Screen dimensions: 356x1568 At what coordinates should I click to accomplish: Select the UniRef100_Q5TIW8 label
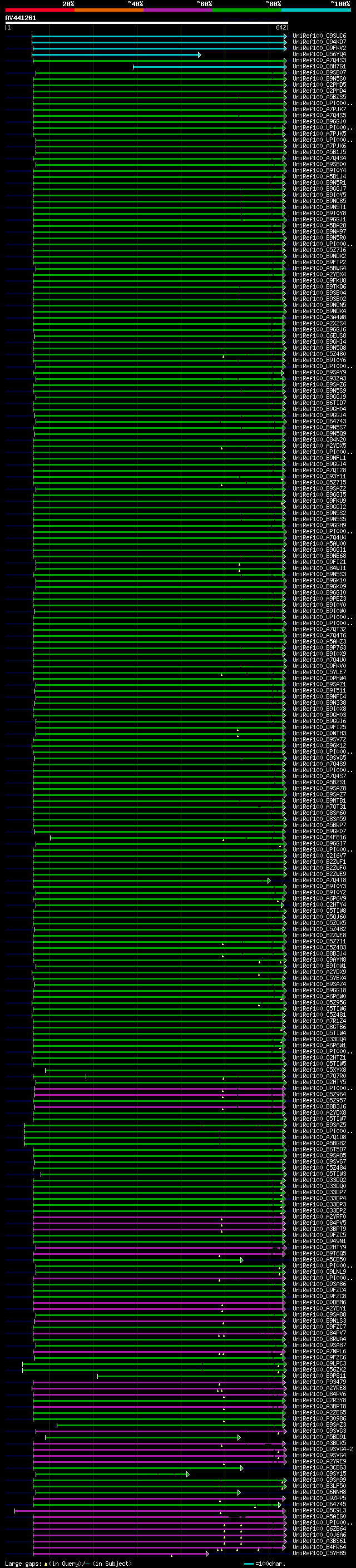click(319, 911)
